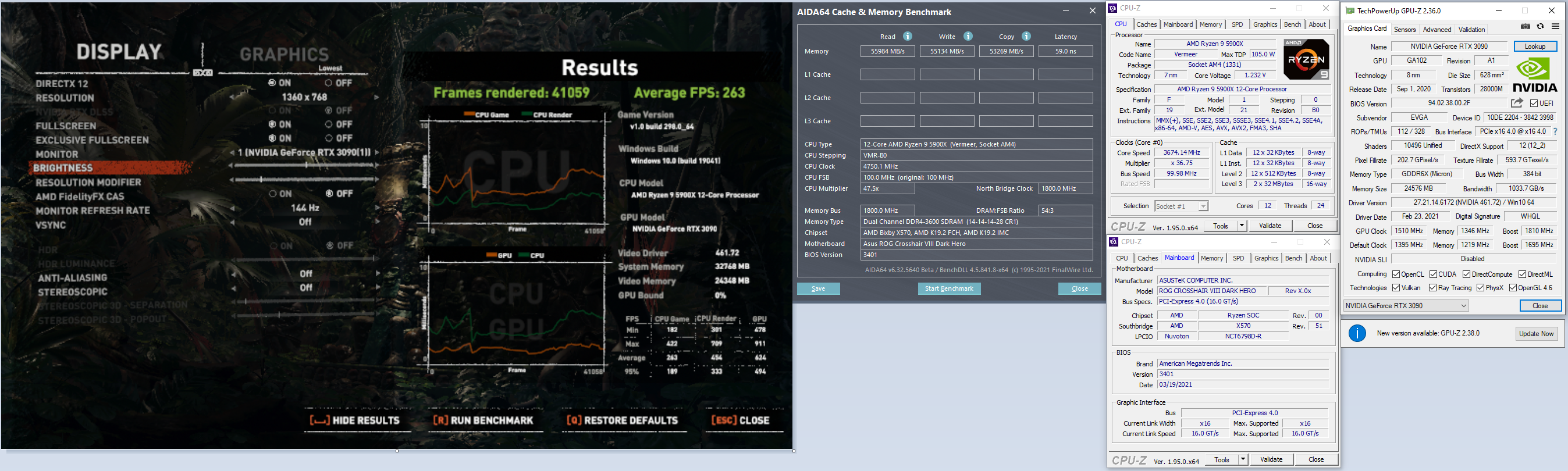
Task: Take a GPU-Z screenshot with camera icon
Action: click(1525, 27)
